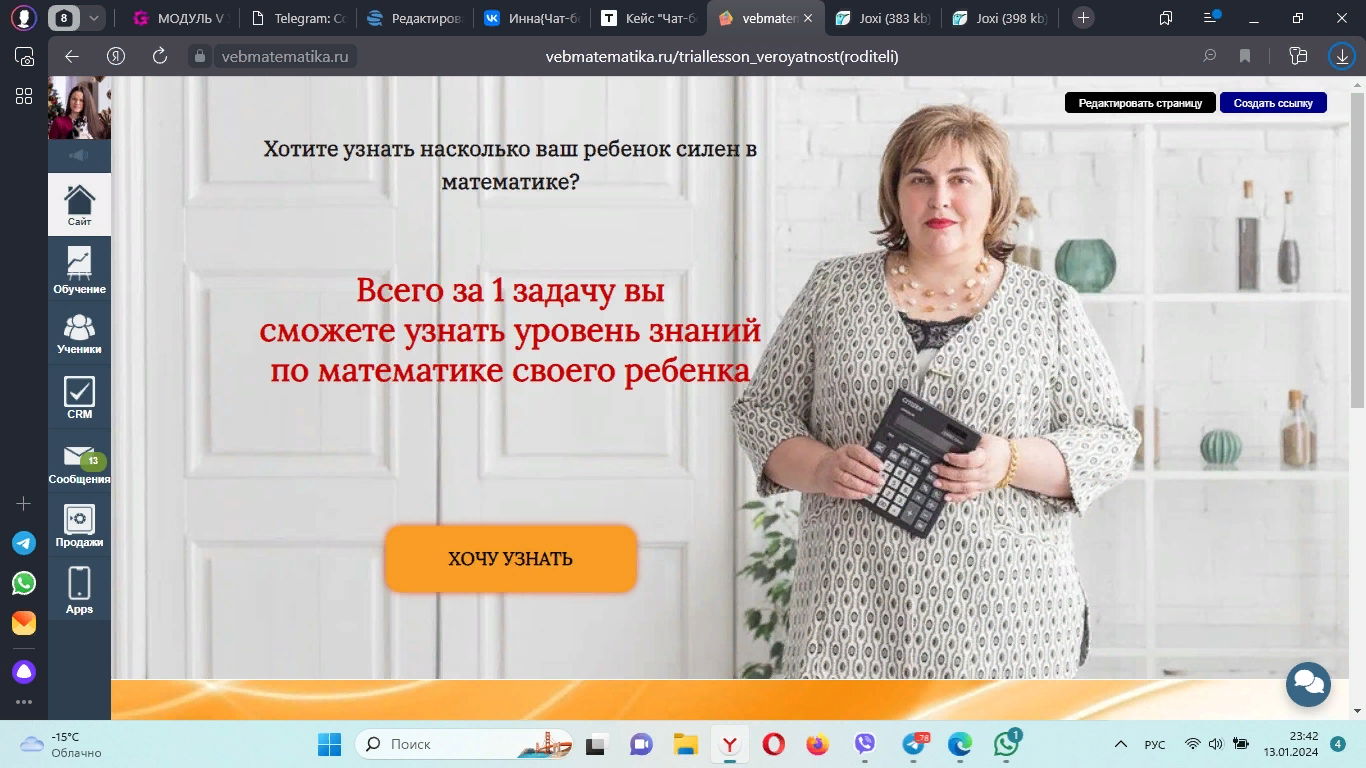
Task: Open Viber from the taskbar
Action: 865,744
